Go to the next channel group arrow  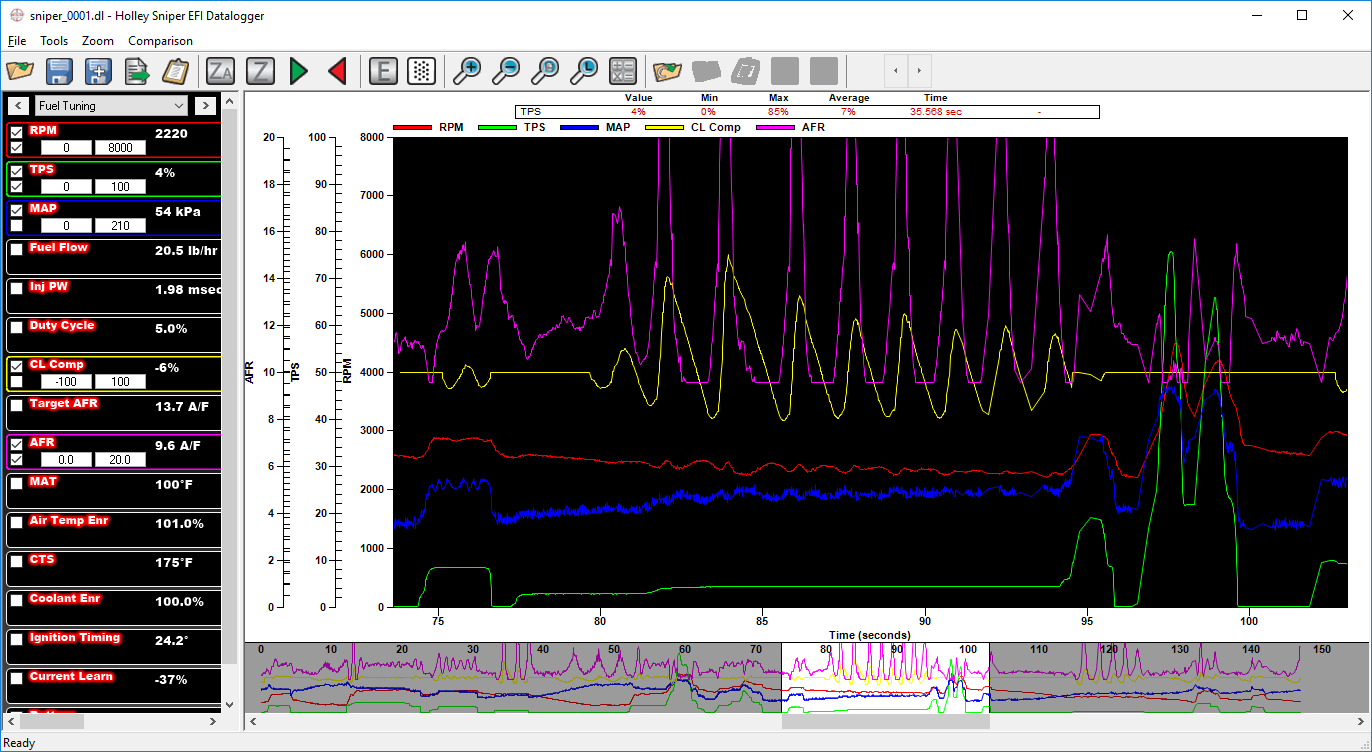[x=205, y=105]
